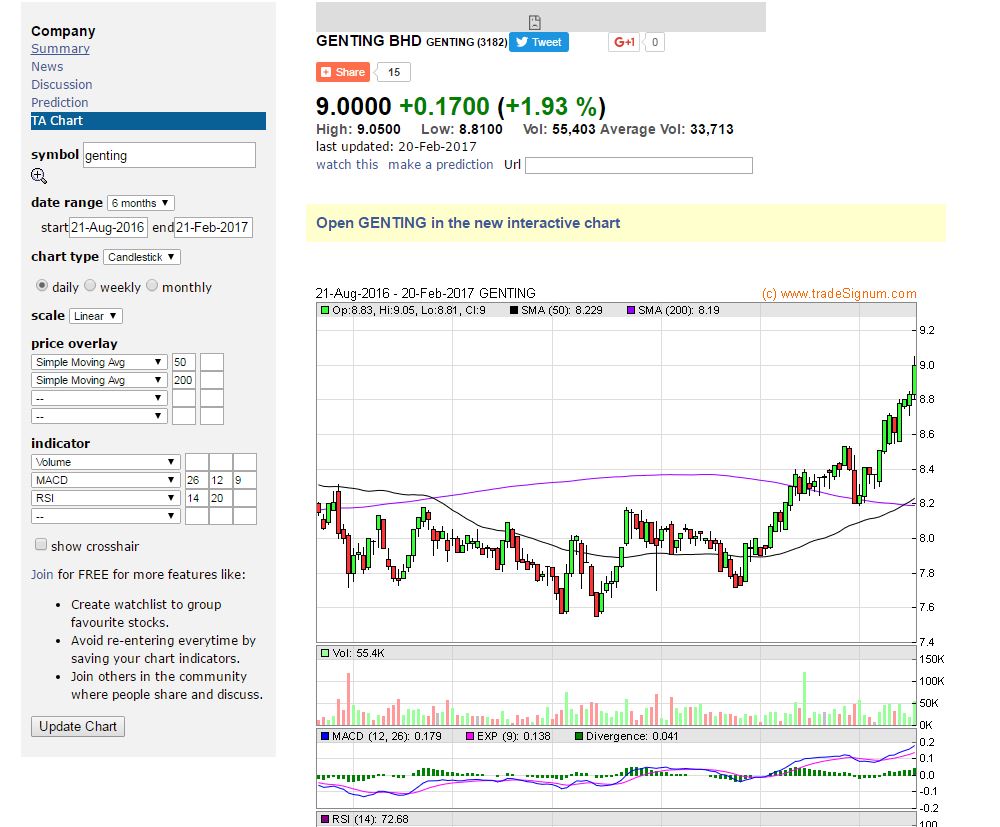1000x827 pixels.
Task: Open the scale Linear dropdown
Action: 96,316
